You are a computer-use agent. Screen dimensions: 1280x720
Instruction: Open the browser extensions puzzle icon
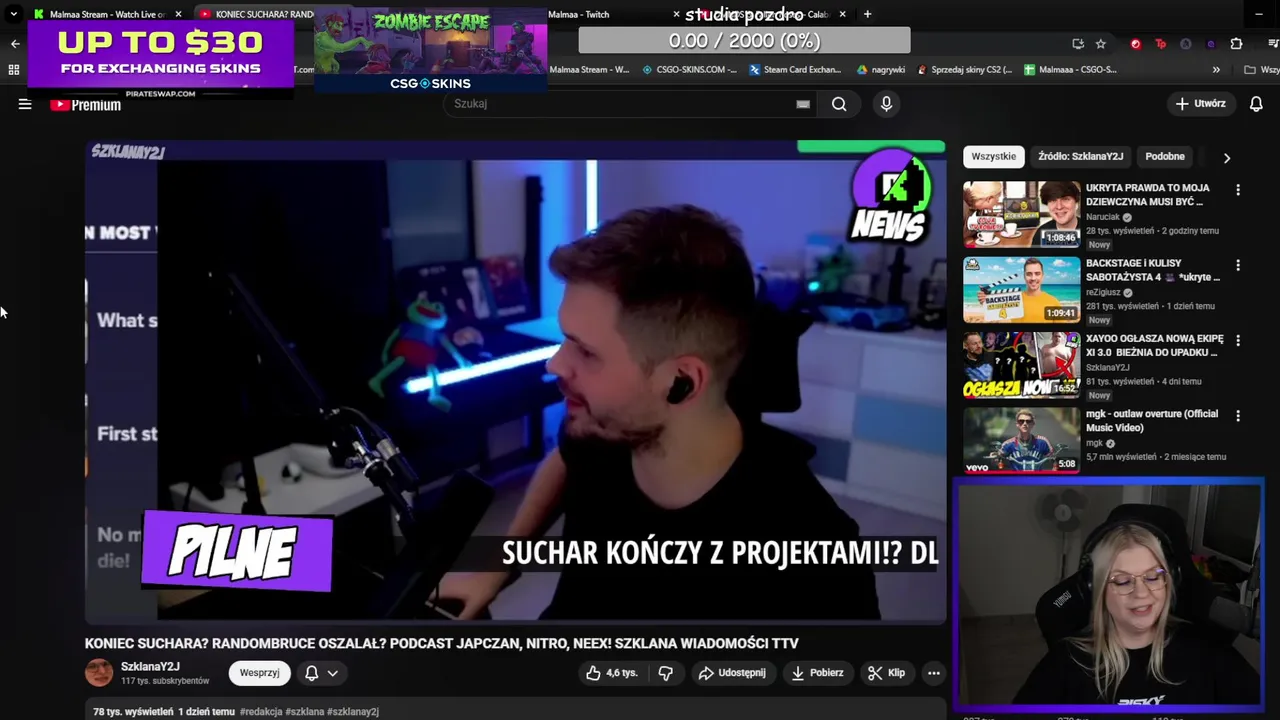(1236, 44)
